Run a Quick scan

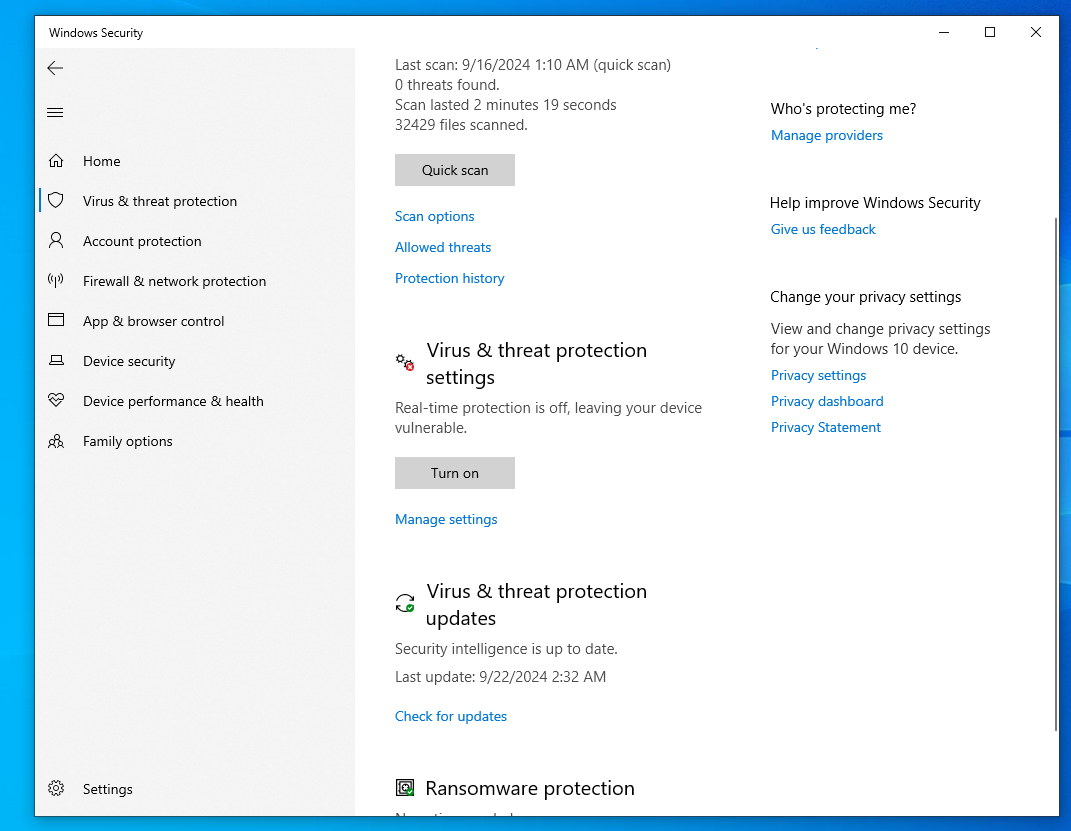(x=455, y=170)
